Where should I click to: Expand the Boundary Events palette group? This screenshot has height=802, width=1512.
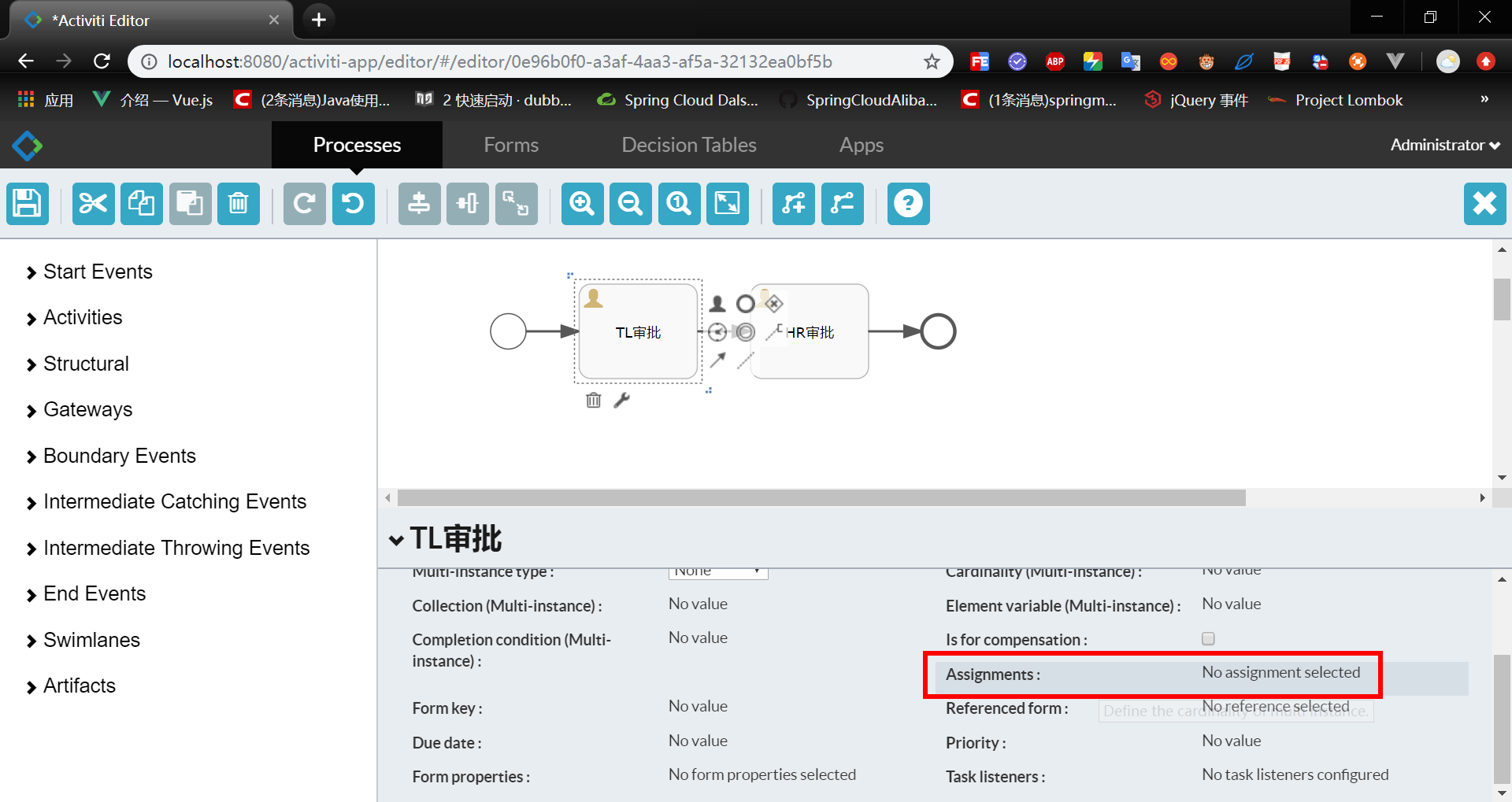tap(110, 456)
